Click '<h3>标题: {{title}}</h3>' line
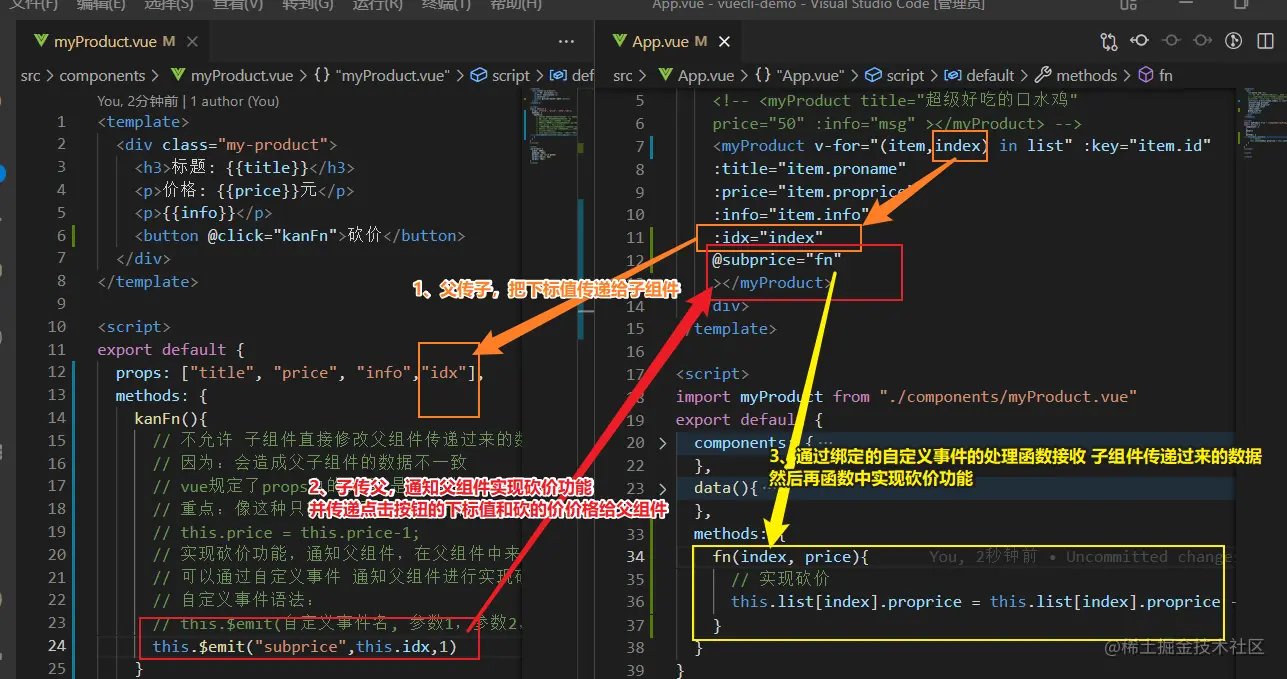Viewport: 1287px width, 679px height. (244, 168)
